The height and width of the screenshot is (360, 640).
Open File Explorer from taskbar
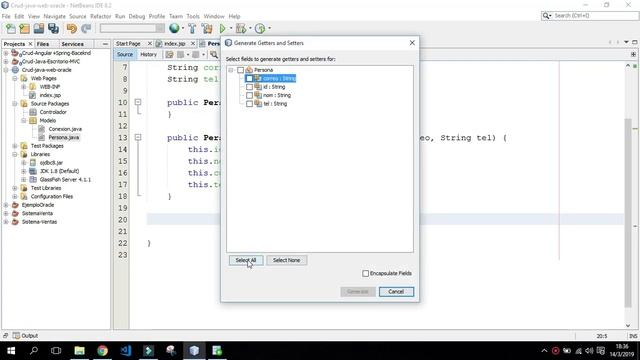[x=79, y=351]
